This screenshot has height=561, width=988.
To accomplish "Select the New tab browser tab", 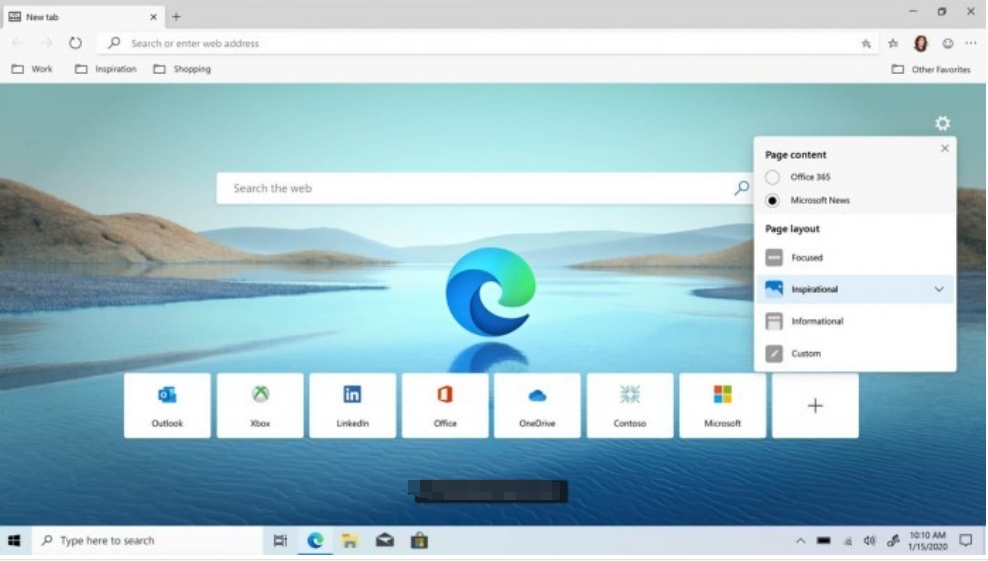I will (82, 17).
